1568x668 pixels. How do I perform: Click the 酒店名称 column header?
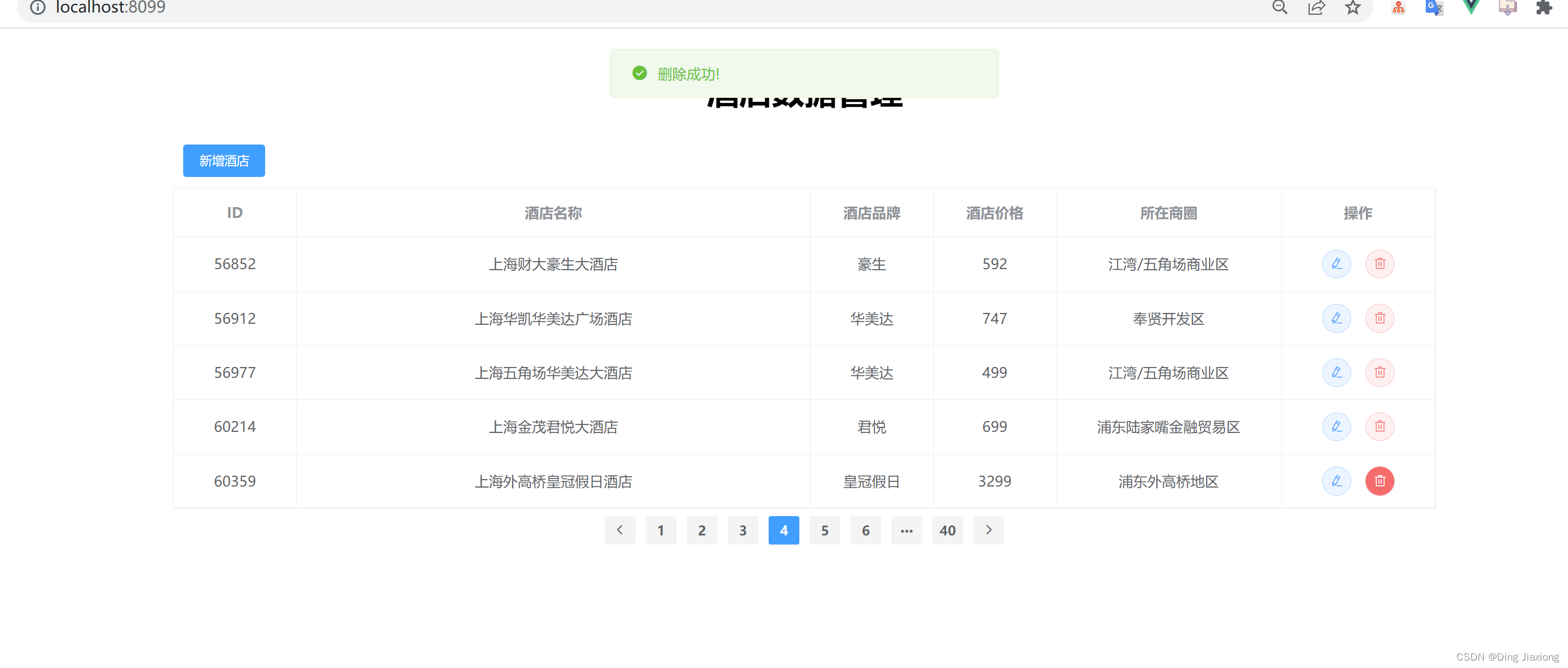(554, 213)
